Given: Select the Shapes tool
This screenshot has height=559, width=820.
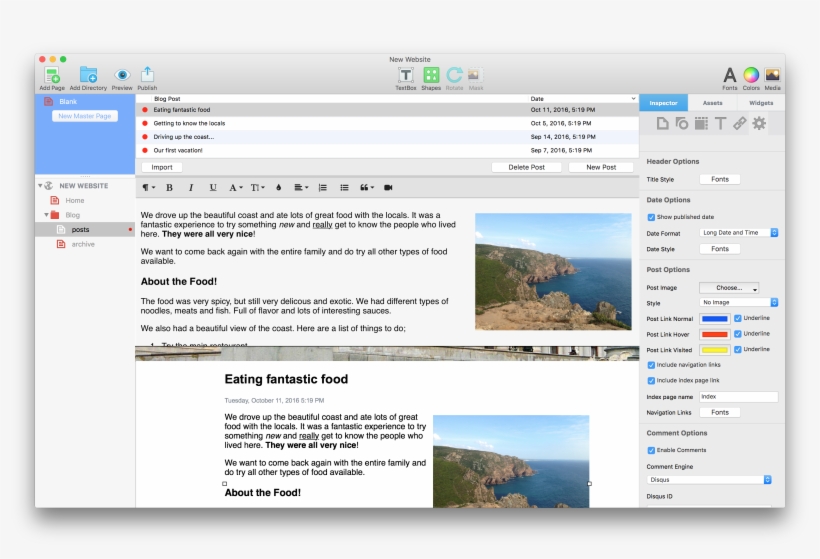Looking at the screenshot, I should tap(431, 75).
